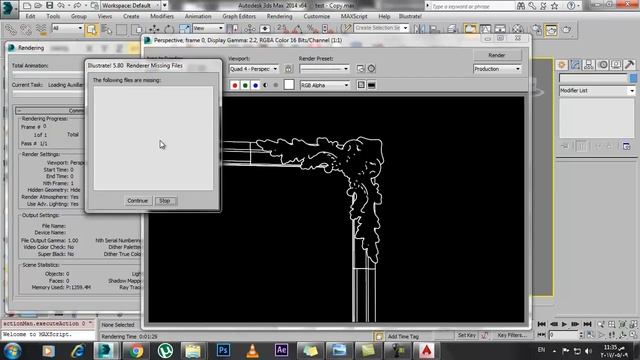Viewport: 640px width, 360px height.
Task: Click the 3ds Max application logo button
Action: tap(9, 9)
